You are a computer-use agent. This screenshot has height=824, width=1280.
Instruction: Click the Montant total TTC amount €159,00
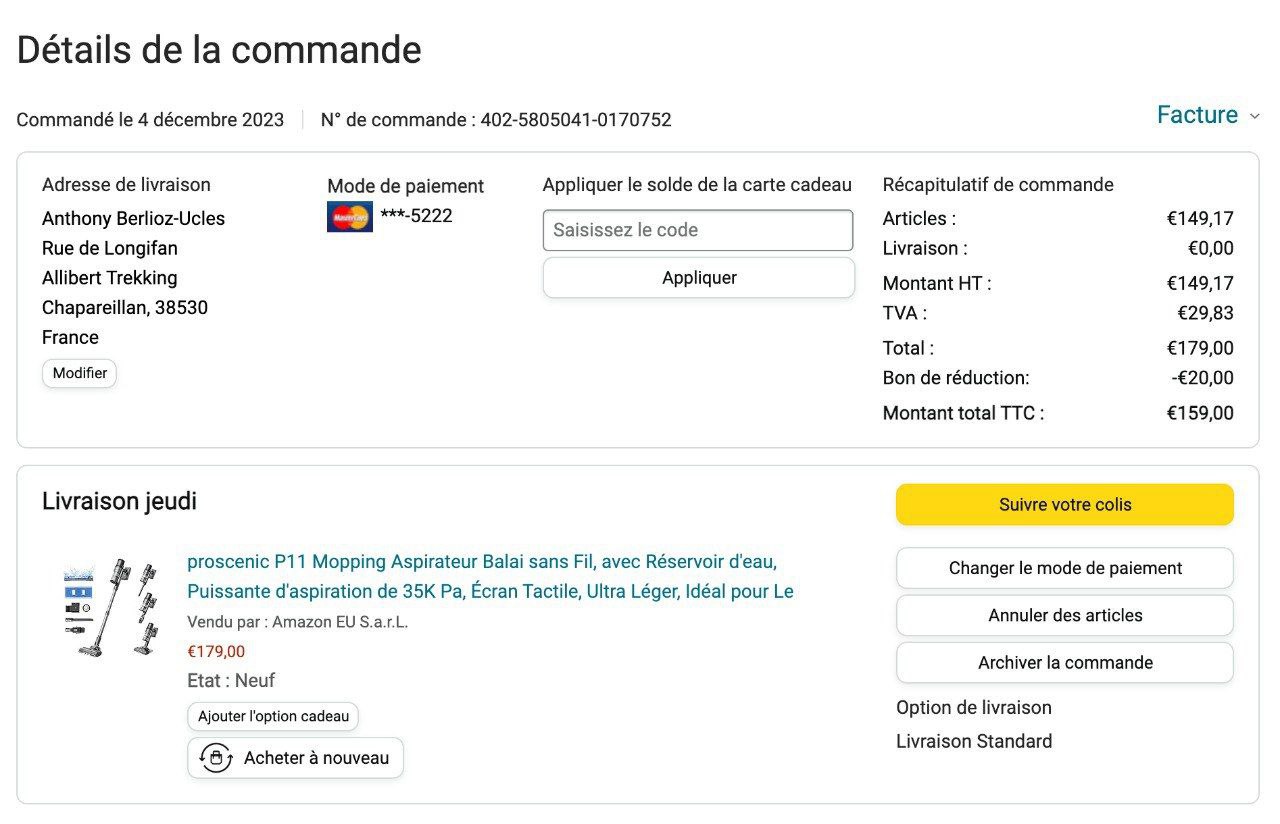pos(1199,413)
